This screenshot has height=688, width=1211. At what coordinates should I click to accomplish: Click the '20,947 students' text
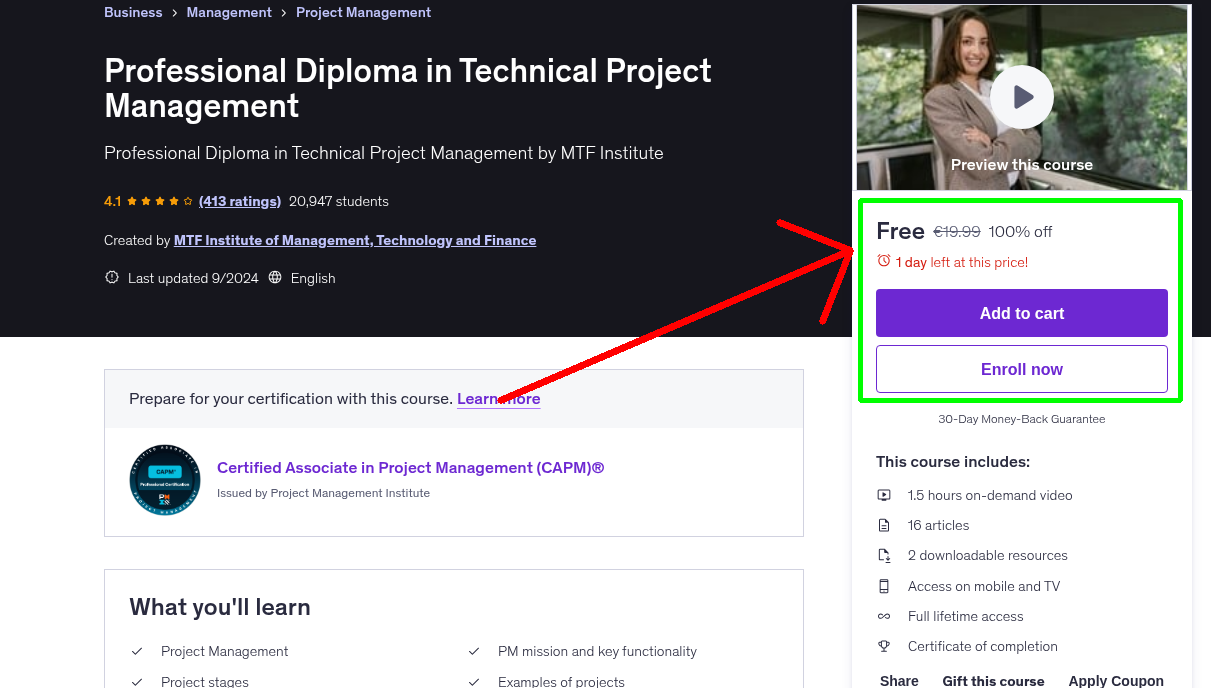[x=339, y=201]
